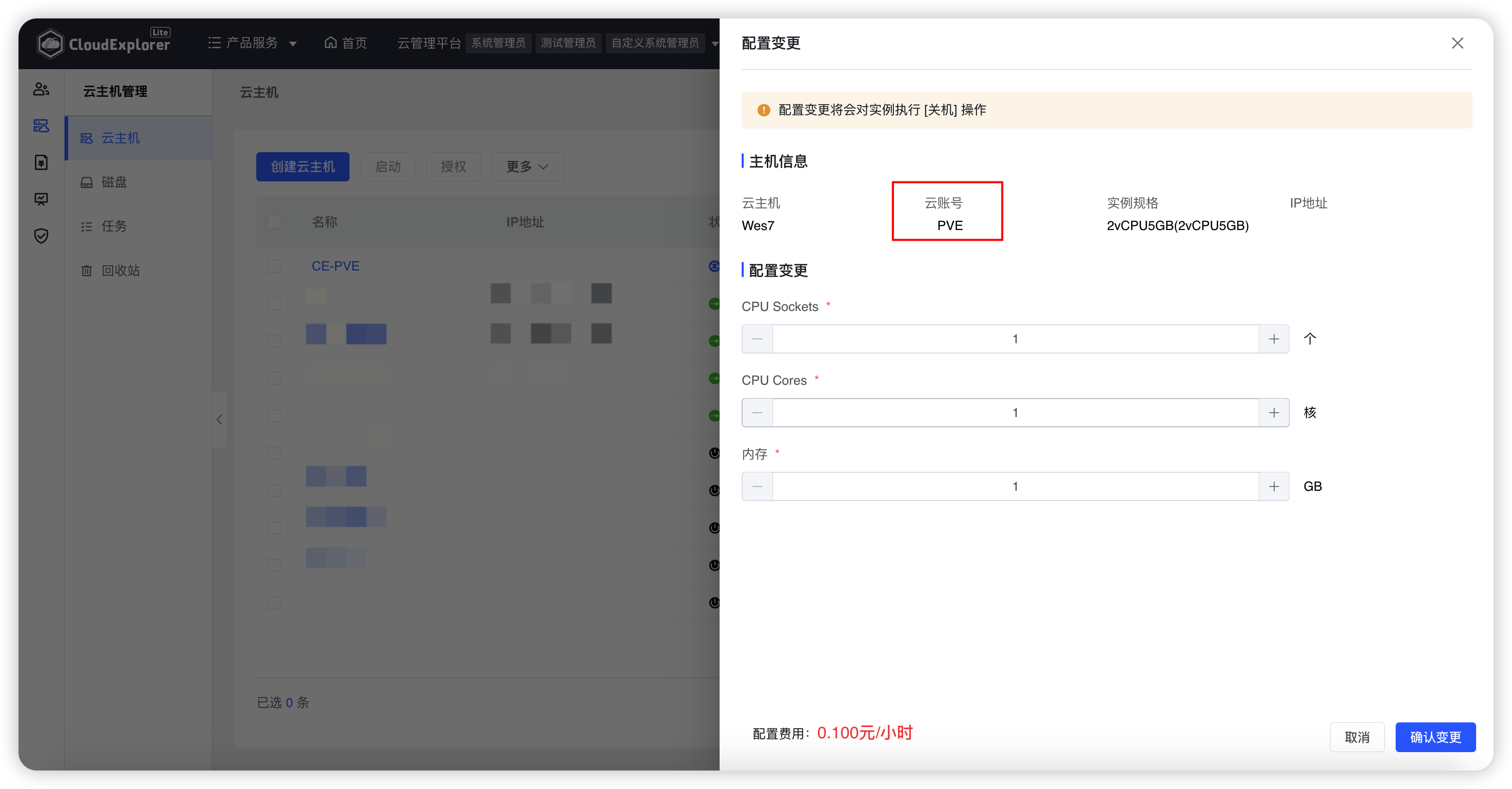Open the 更多 dropdown
Viewport: 1512px width, 789px height.
tap(528, 167)
